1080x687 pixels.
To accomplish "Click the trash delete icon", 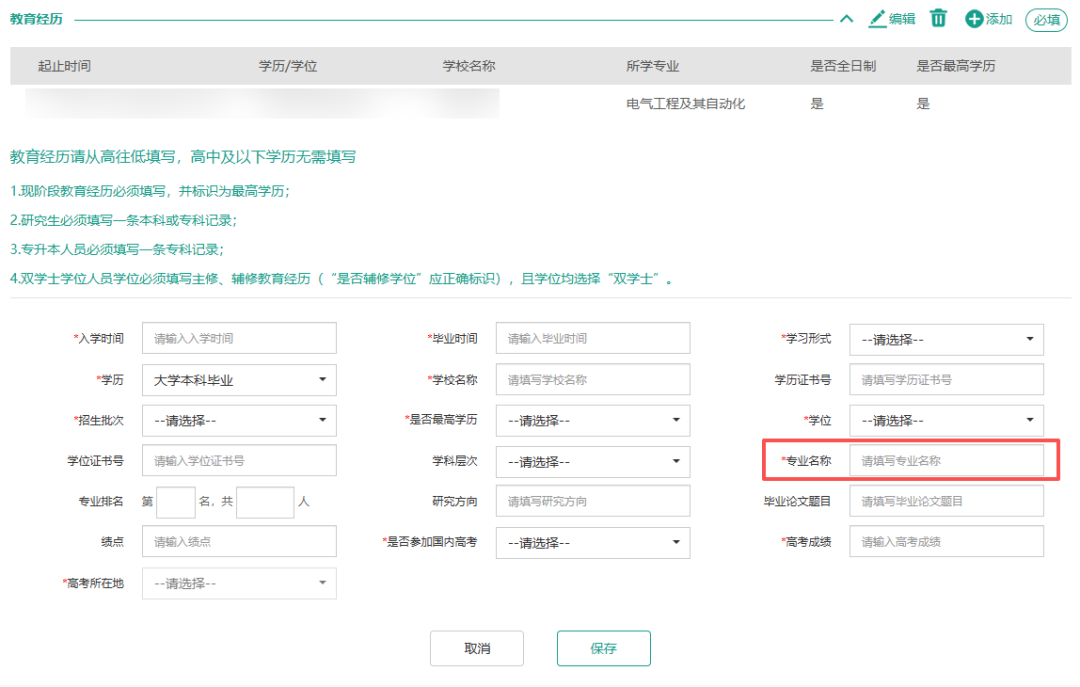I will (x=938, y=18).
